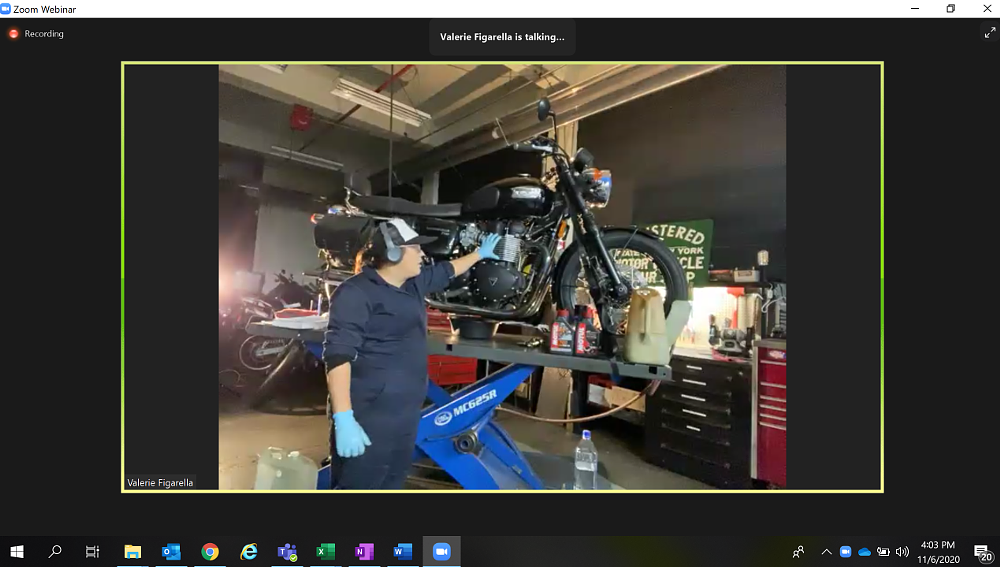This screenshot has height=567, width=1000.
Task: Open OneNote from the taskbar
Action: coord(364,551)
